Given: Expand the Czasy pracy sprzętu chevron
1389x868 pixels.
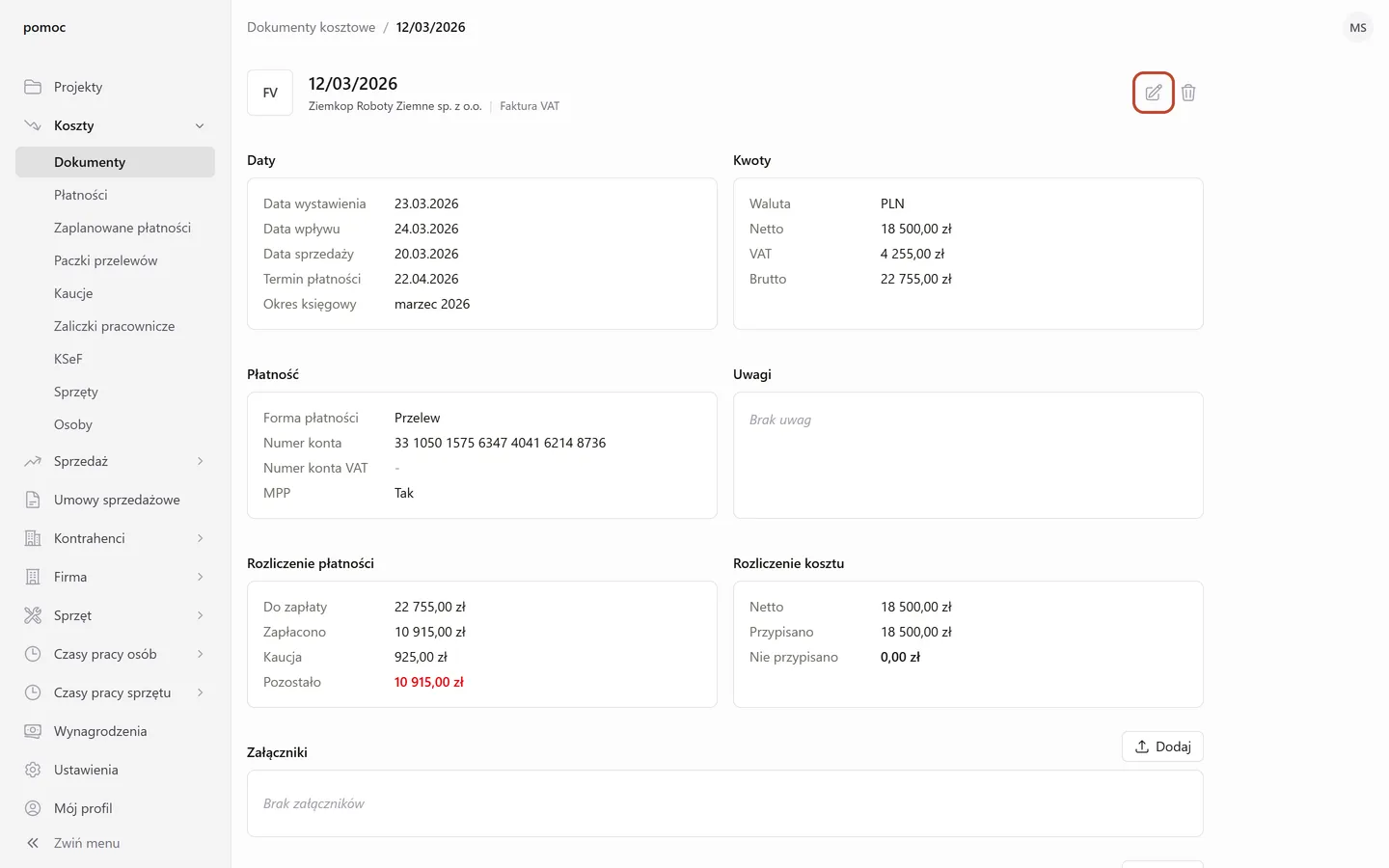Looking at the screenshot, I should [x=200, y=692].
